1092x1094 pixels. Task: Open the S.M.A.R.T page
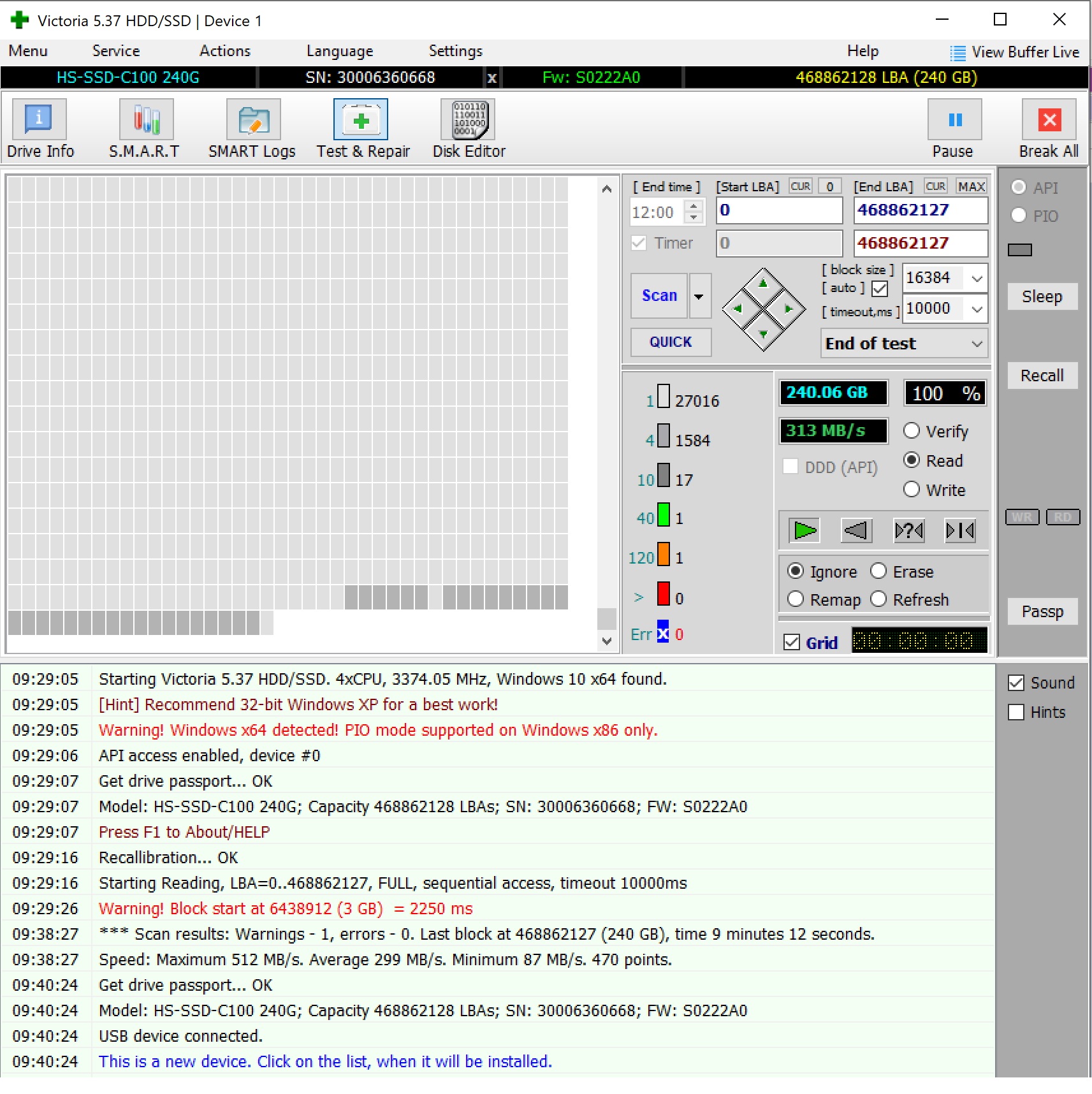(x=145, y=129)
